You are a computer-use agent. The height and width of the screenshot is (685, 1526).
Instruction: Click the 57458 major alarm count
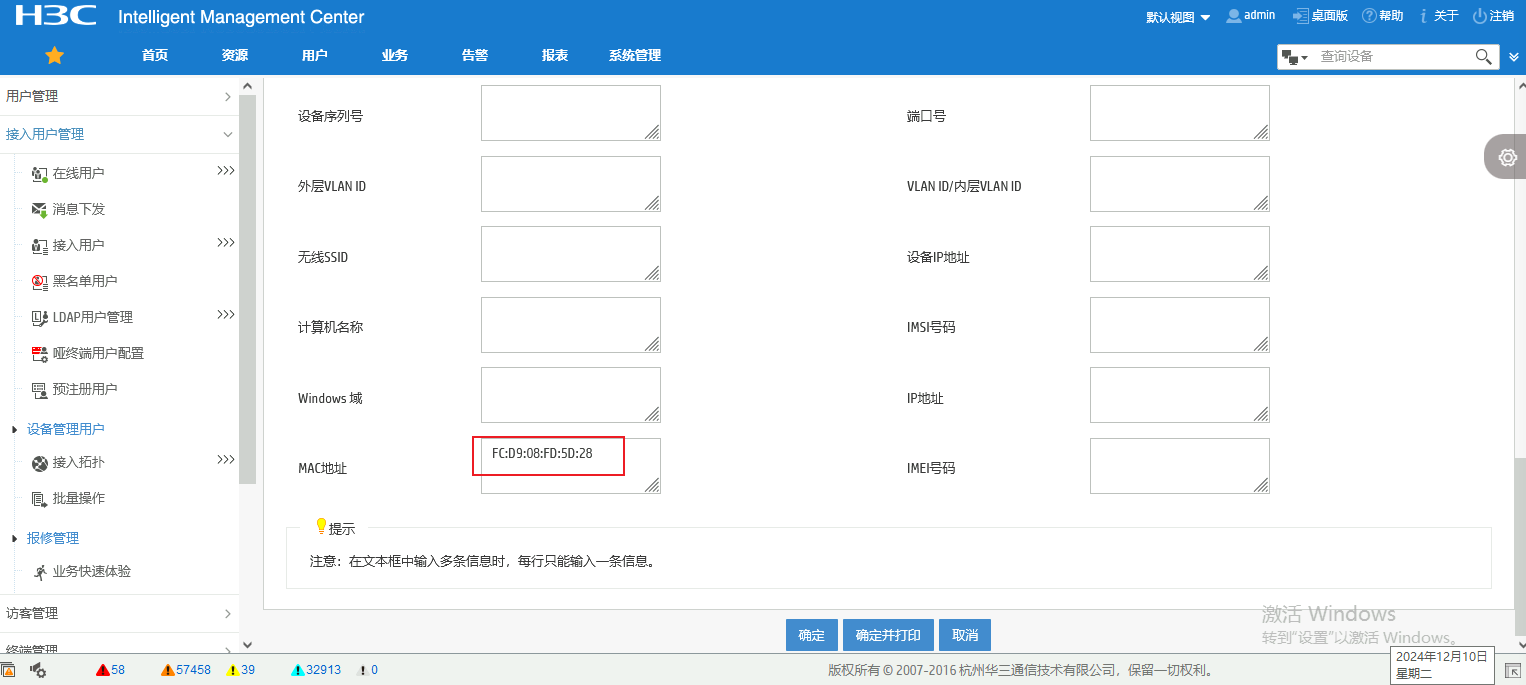click(193, 670)
